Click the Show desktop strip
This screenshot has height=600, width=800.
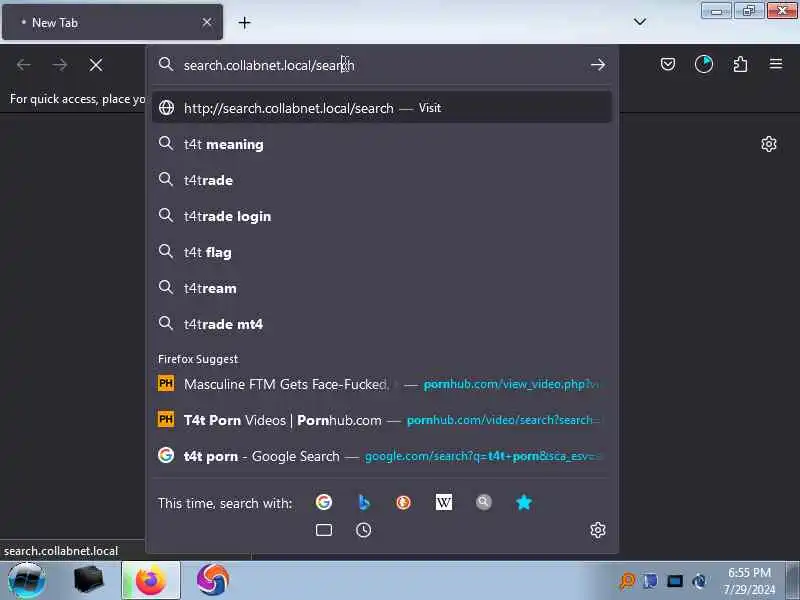point(792,581)
